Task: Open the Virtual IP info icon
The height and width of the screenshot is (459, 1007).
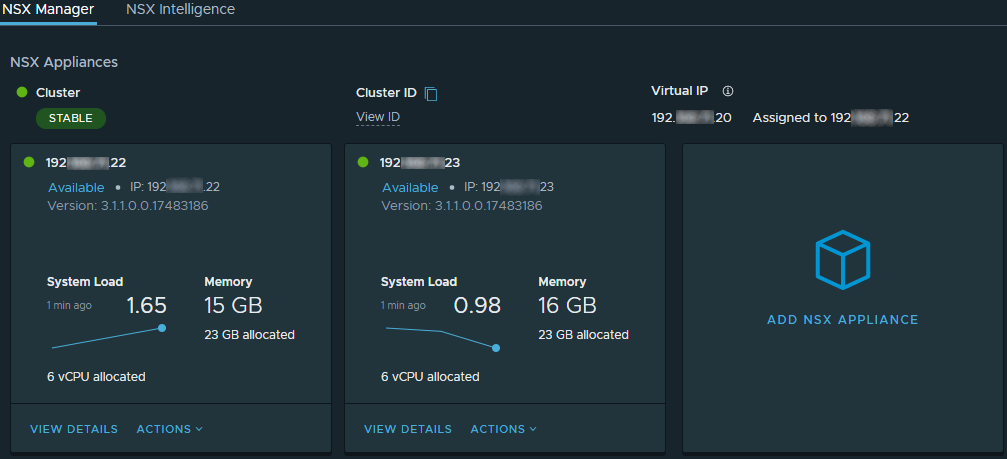Action: pos(728,91)
